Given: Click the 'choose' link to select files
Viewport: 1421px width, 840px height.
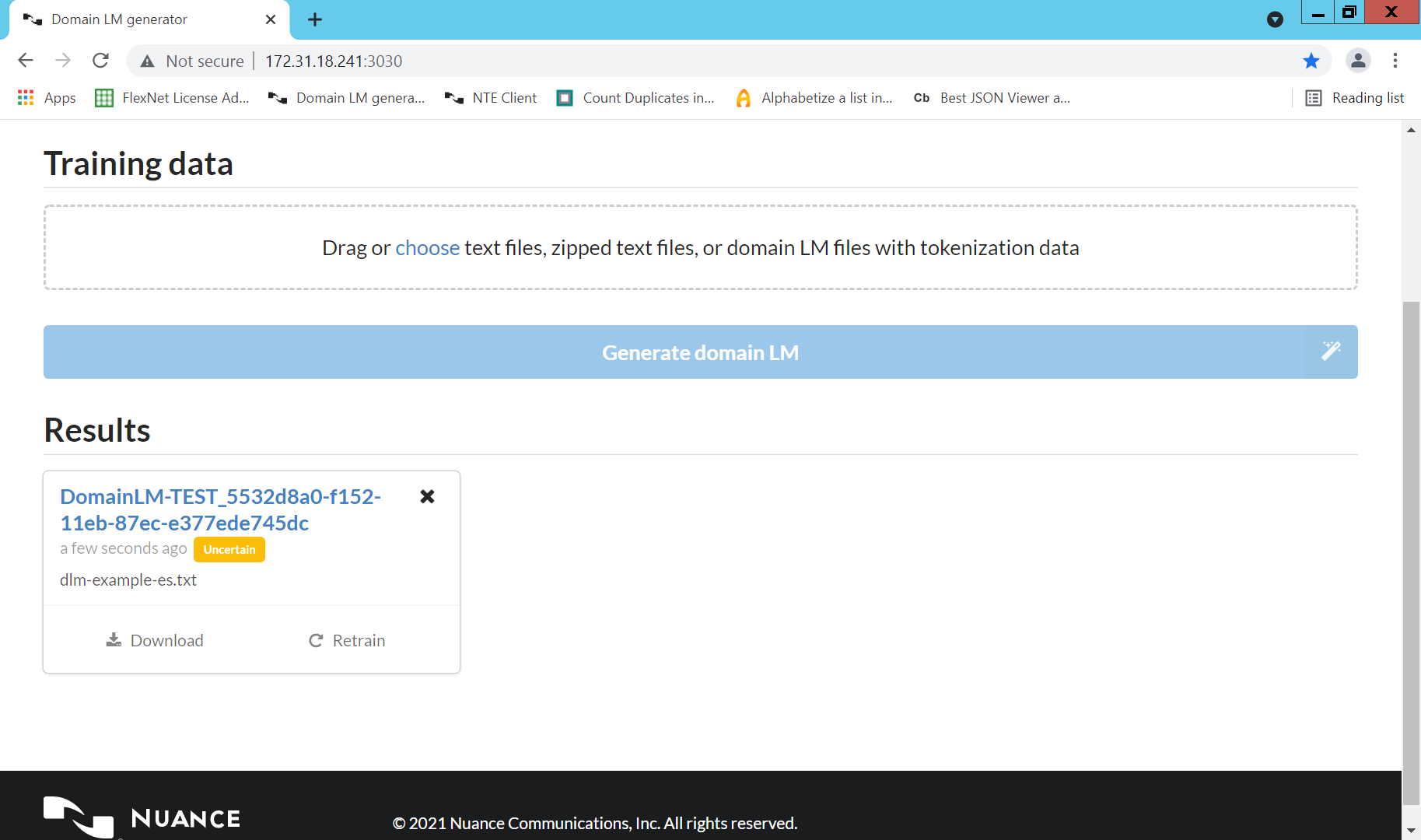Looking at the screenshot, I should tap(427, 247).
